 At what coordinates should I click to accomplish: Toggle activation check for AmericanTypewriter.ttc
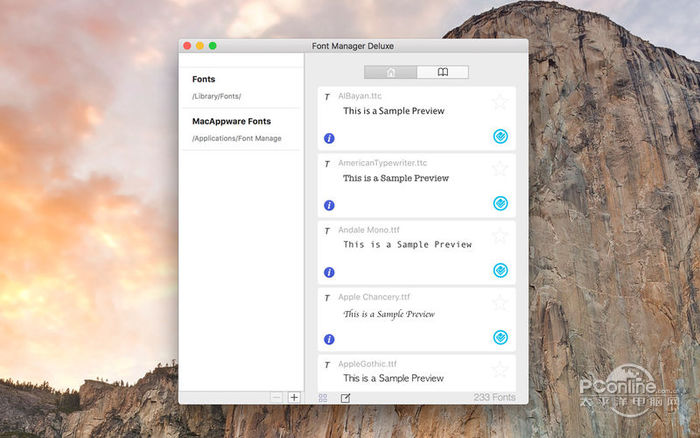coord(500,203)
